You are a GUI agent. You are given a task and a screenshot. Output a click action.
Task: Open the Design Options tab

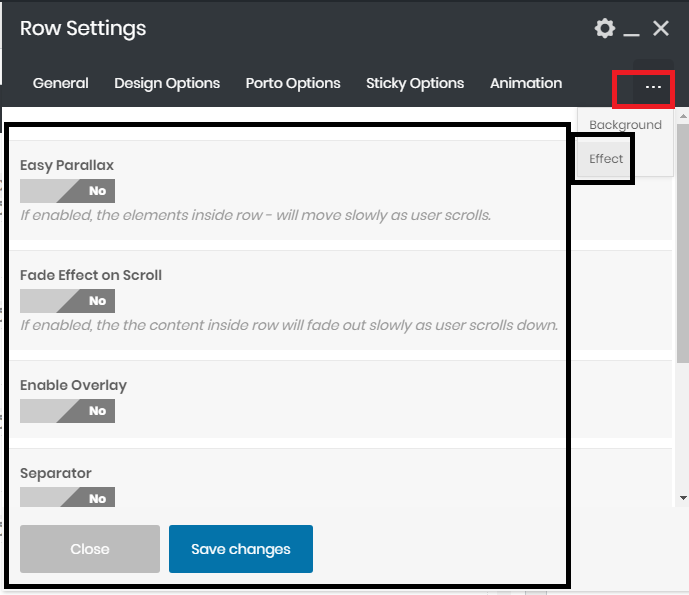tap(167, 83)
